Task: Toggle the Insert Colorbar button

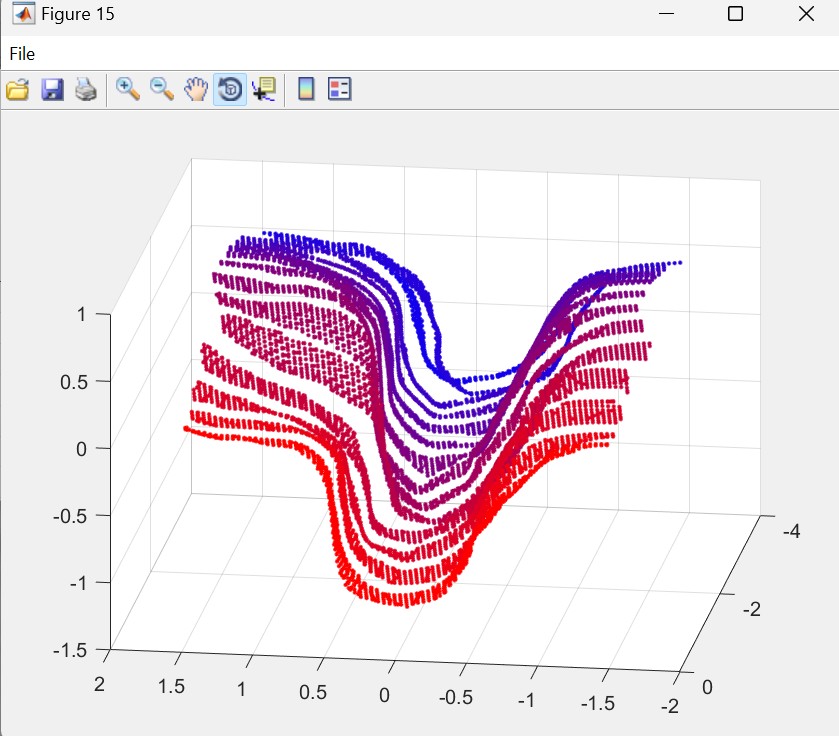Action: 306,90
